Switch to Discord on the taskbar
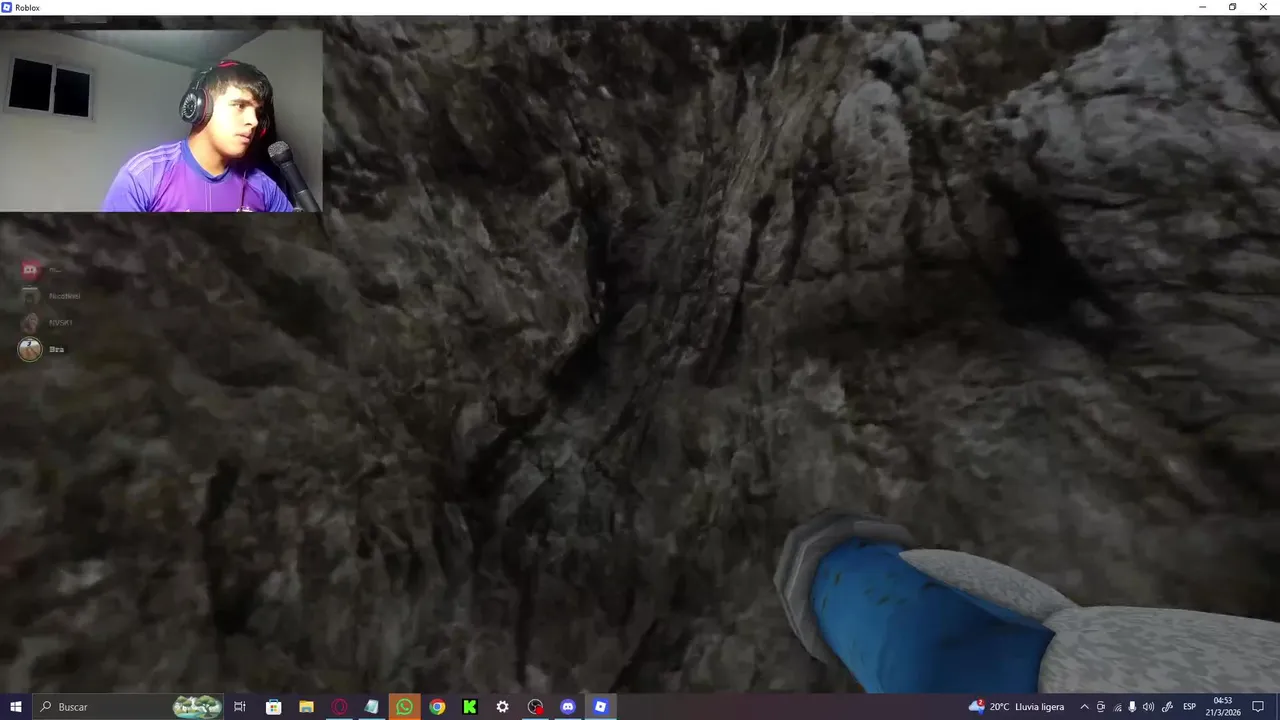 point(568,707)
